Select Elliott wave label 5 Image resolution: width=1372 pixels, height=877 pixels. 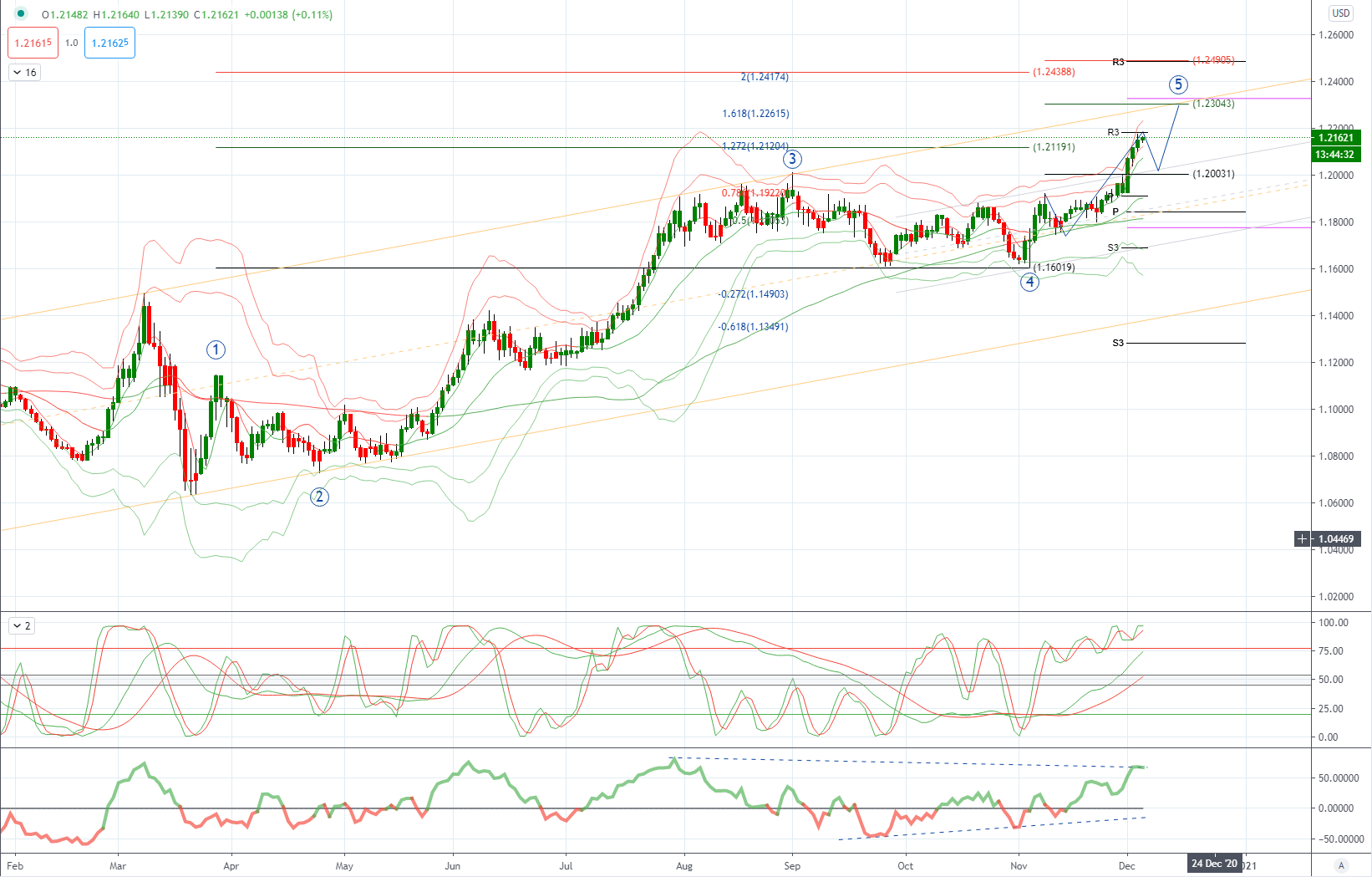(1178, 84)
